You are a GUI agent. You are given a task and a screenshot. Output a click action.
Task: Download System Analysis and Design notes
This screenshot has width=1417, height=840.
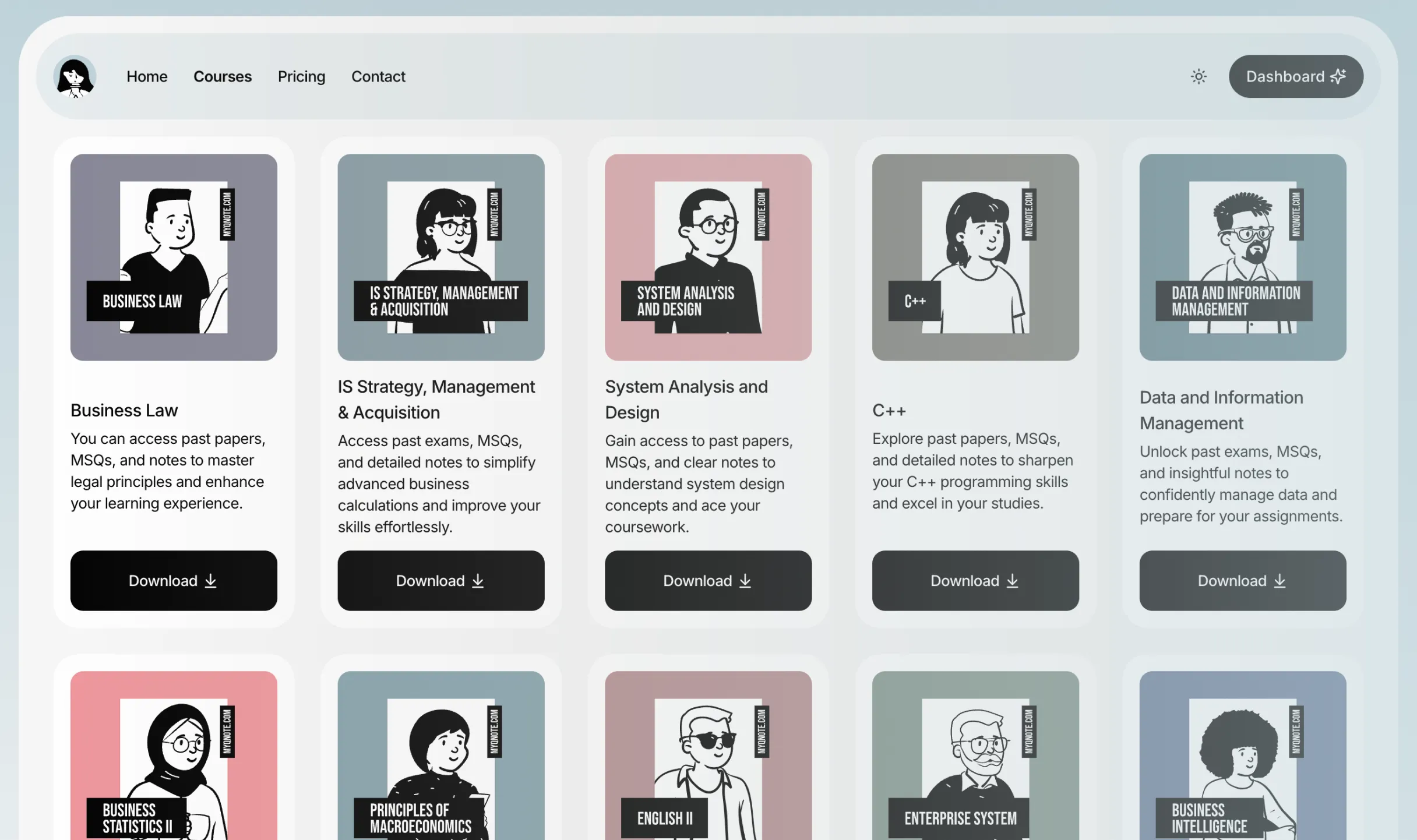(x=708, y=580)
